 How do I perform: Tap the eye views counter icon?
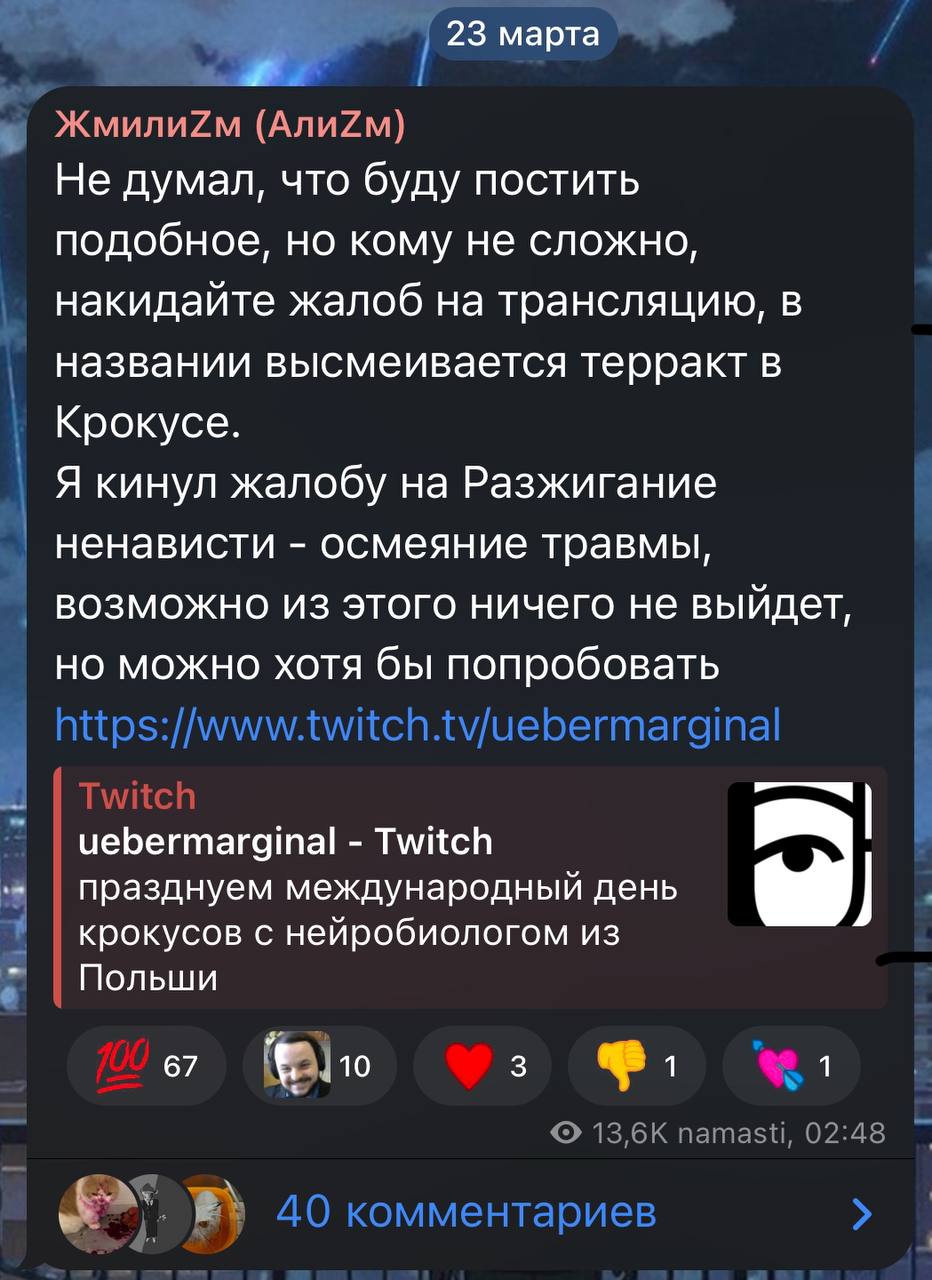pos(568,1134)
